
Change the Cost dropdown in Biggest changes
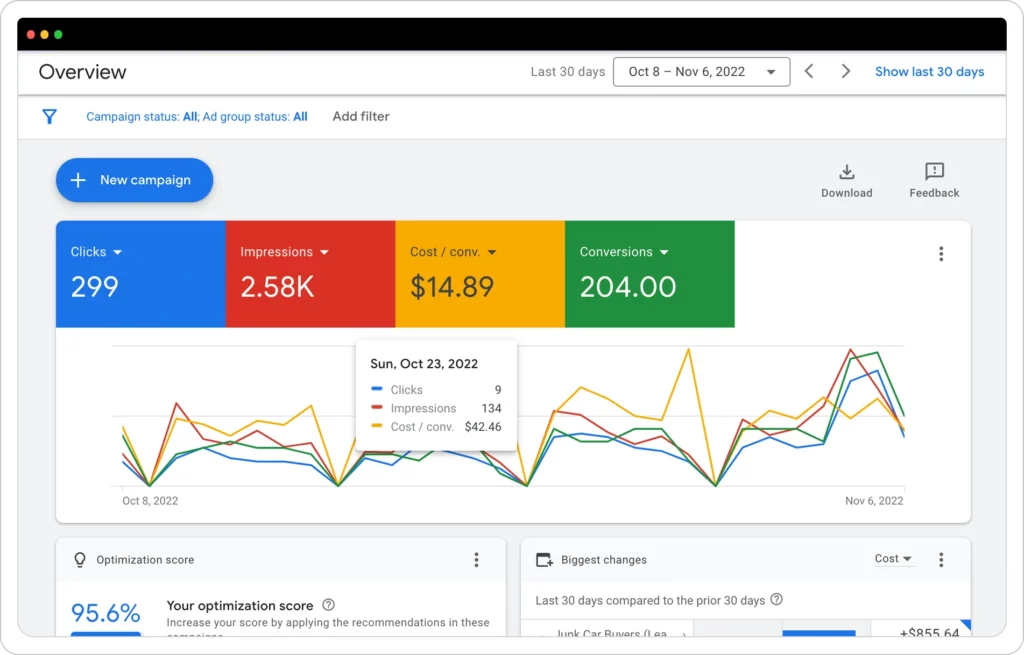893,559
